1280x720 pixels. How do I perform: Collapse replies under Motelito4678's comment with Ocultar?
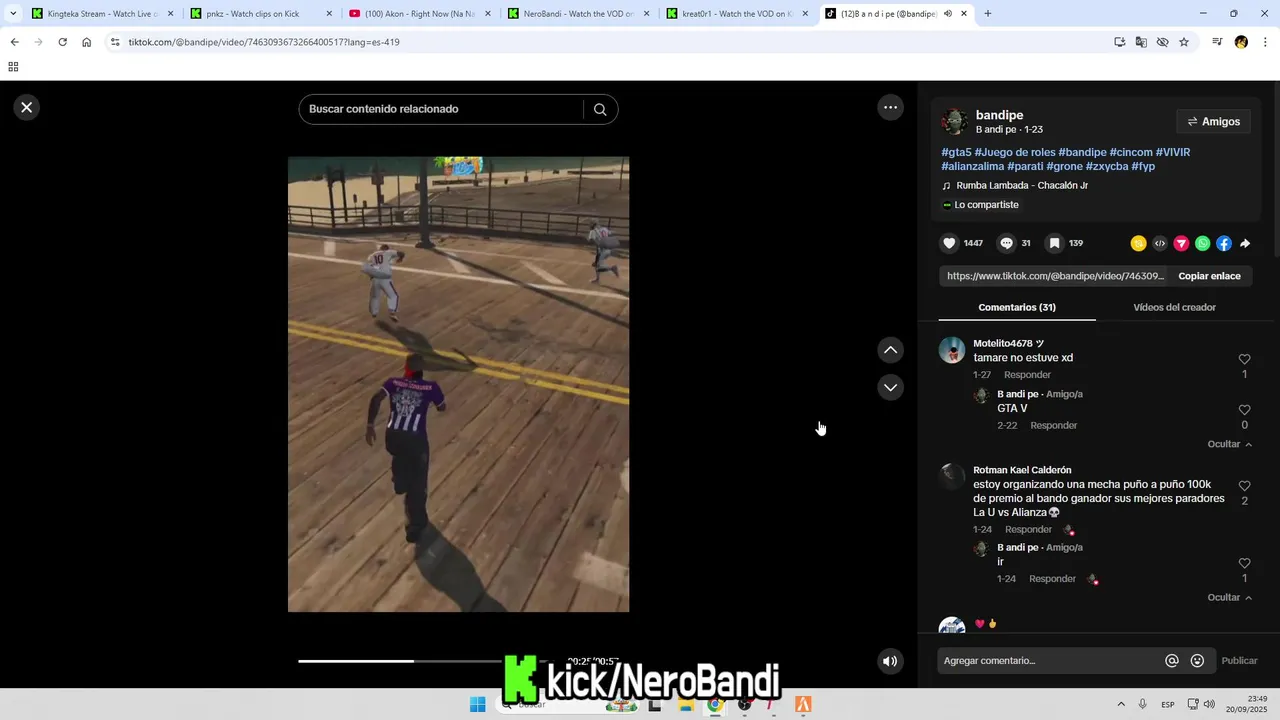(x=1229, y=444)
